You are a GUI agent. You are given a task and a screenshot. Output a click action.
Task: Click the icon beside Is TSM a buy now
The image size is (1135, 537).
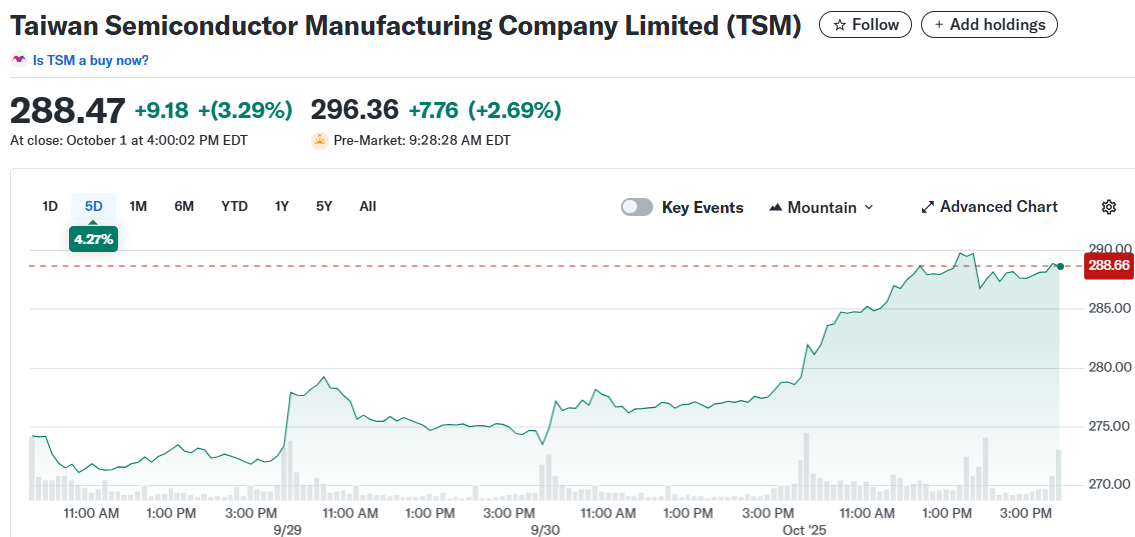point(18,60)
